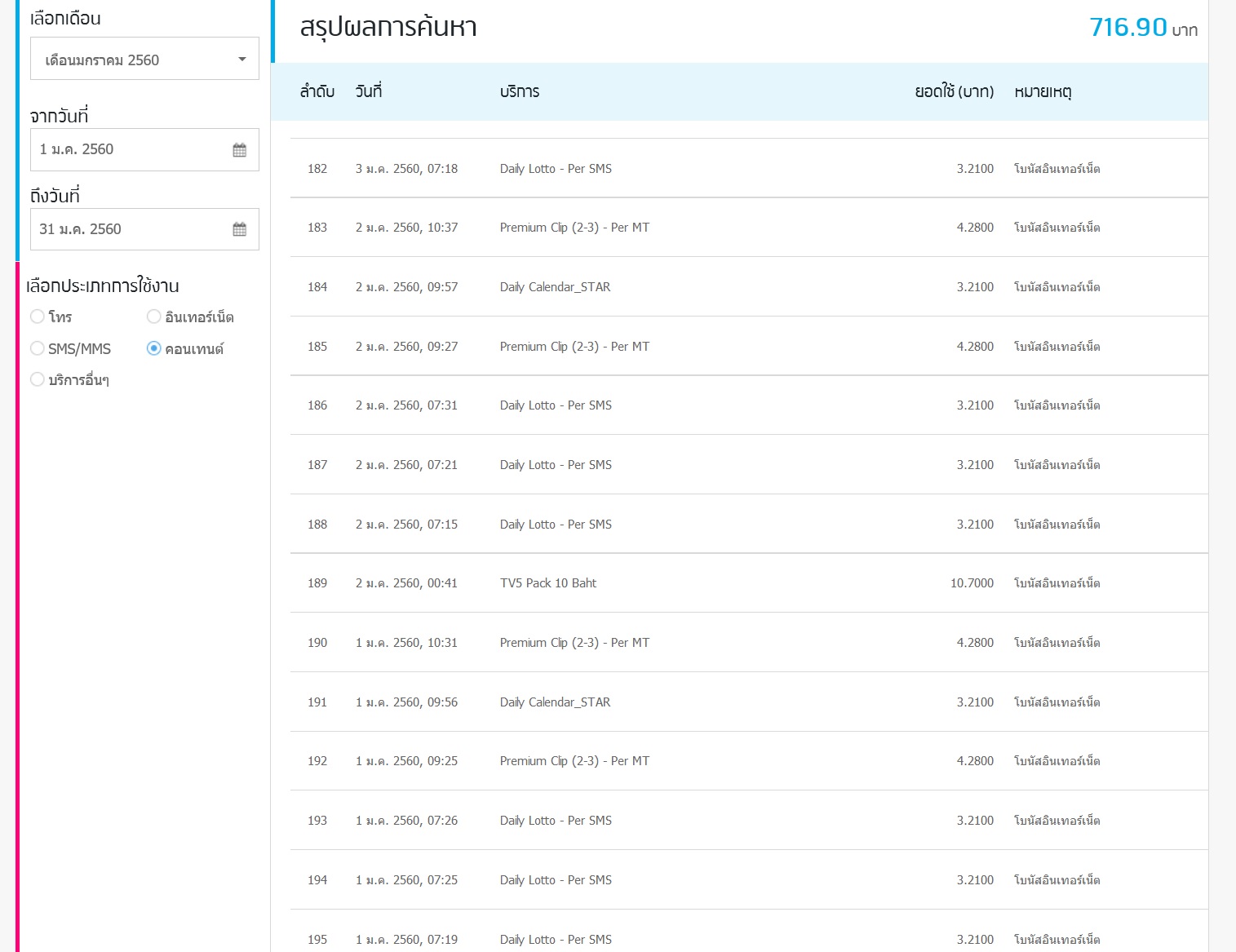Click the date 2 ม.ค. 2560, 07:21

[x=407, y=465]
